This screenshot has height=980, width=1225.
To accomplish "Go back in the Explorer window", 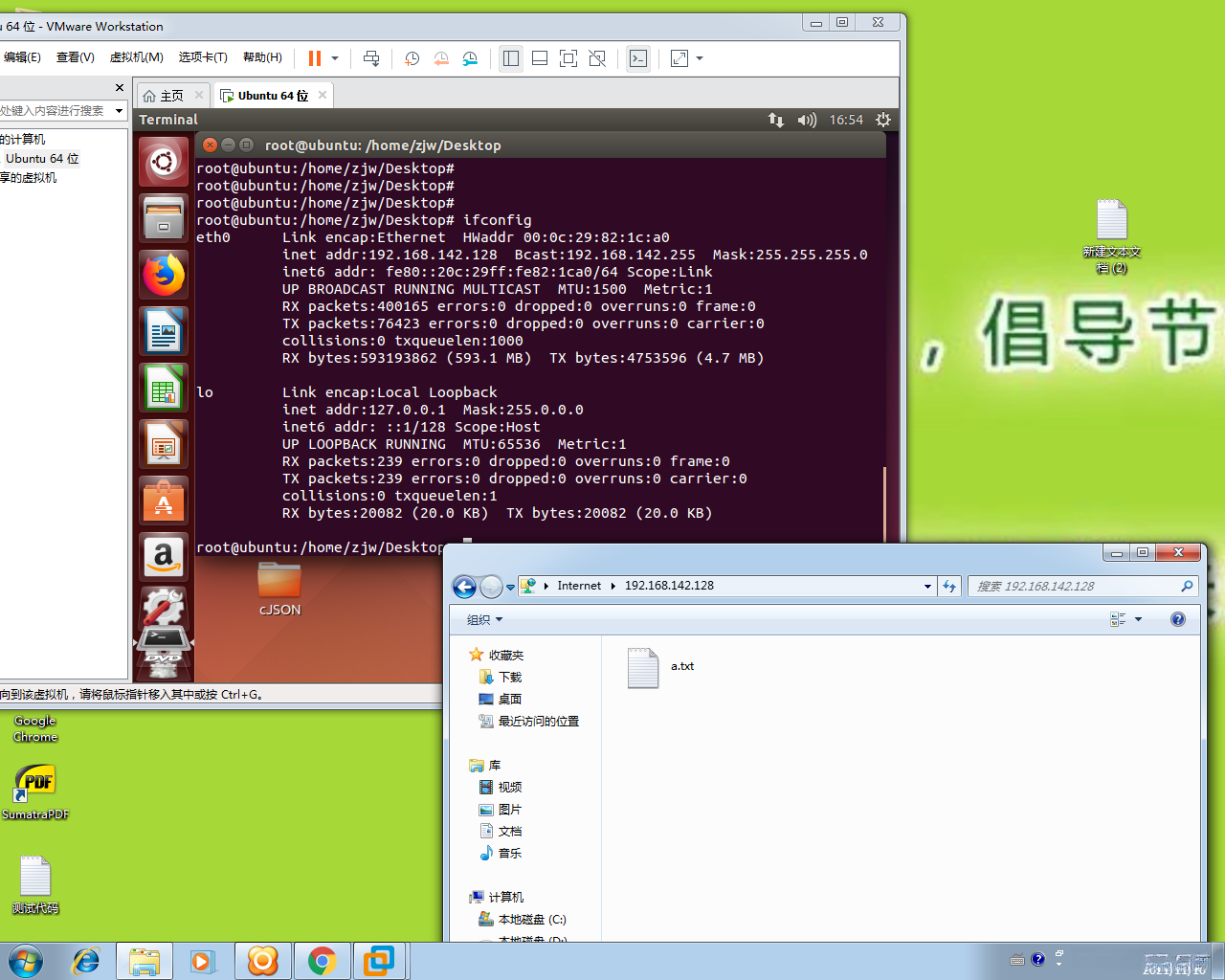I will point(464,587).
